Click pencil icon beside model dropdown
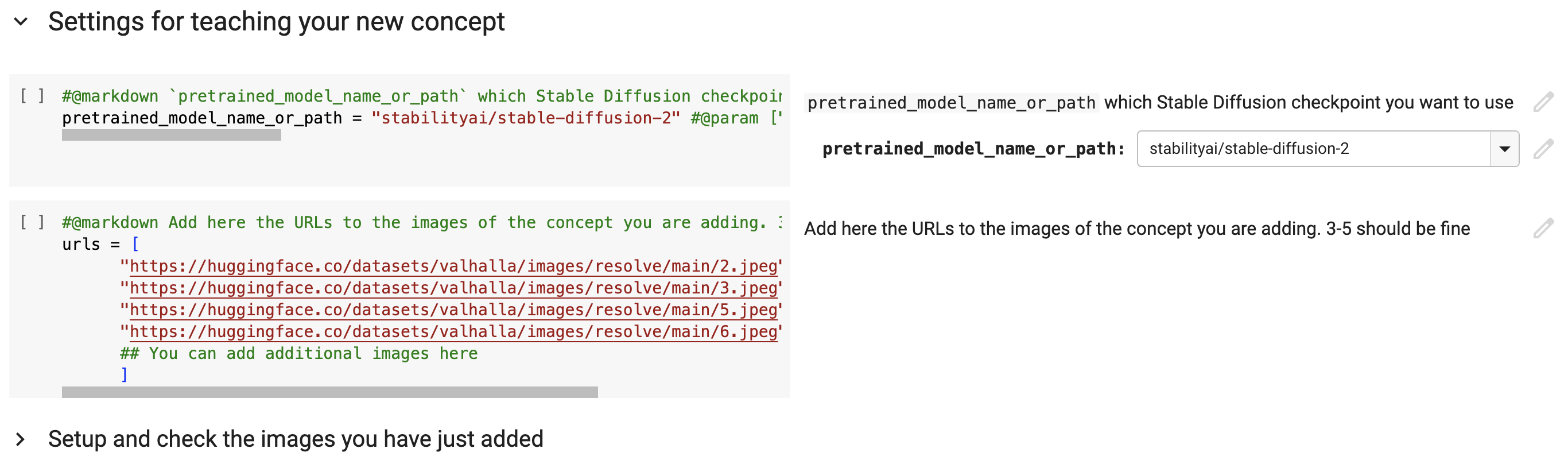Screen dimensions: 1568x464 pyautogui.click(x=1543, y=149)
